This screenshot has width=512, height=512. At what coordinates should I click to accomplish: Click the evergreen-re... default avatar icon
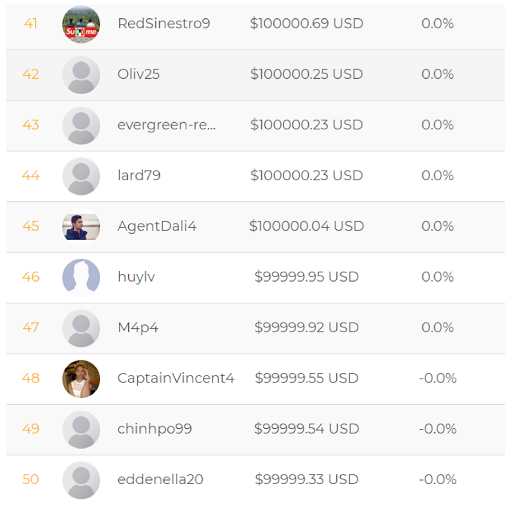(81, 126)
